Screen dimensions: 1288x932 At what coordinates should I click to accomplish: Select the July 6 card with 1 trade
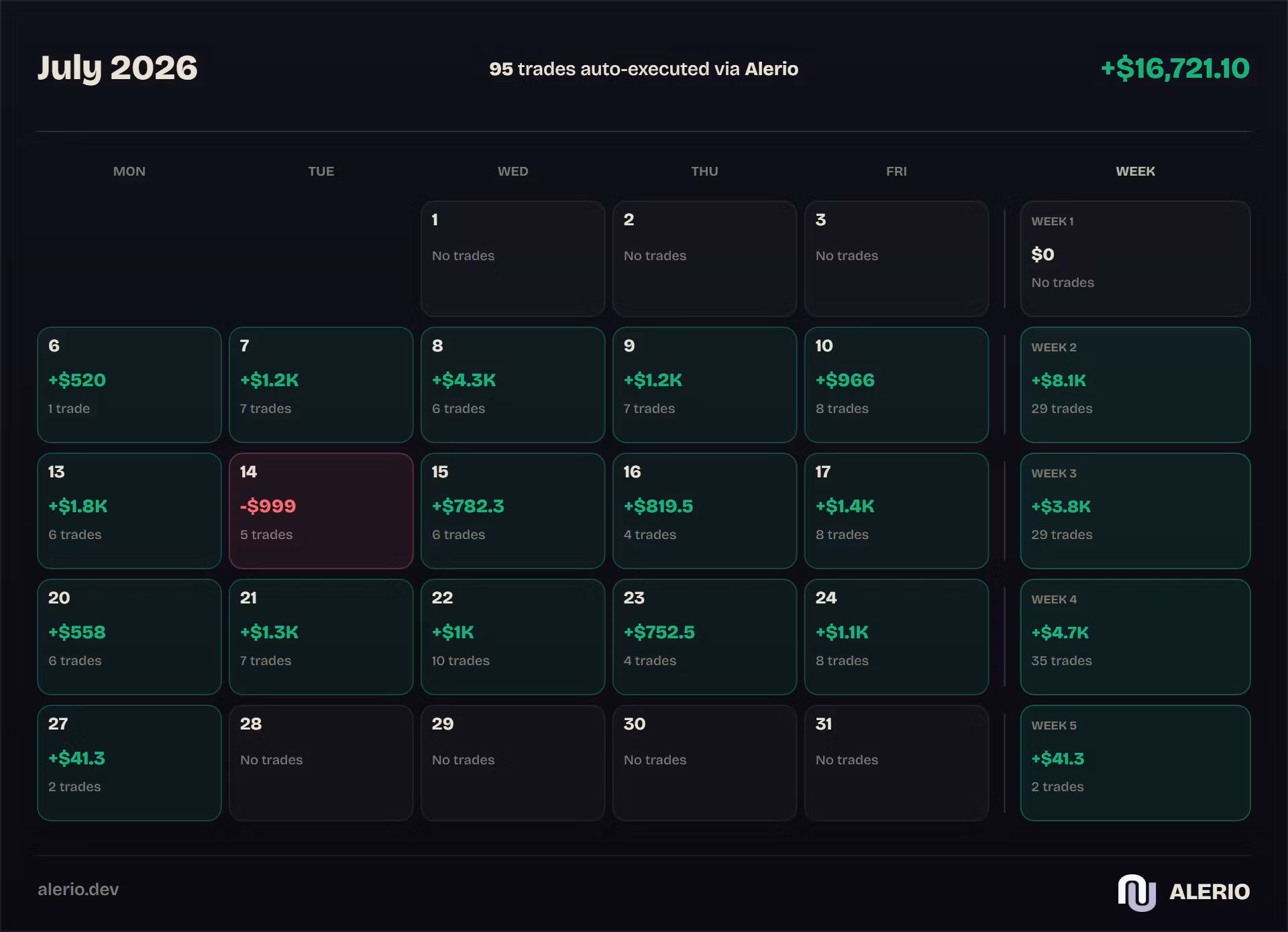click(x=129, y=385)
